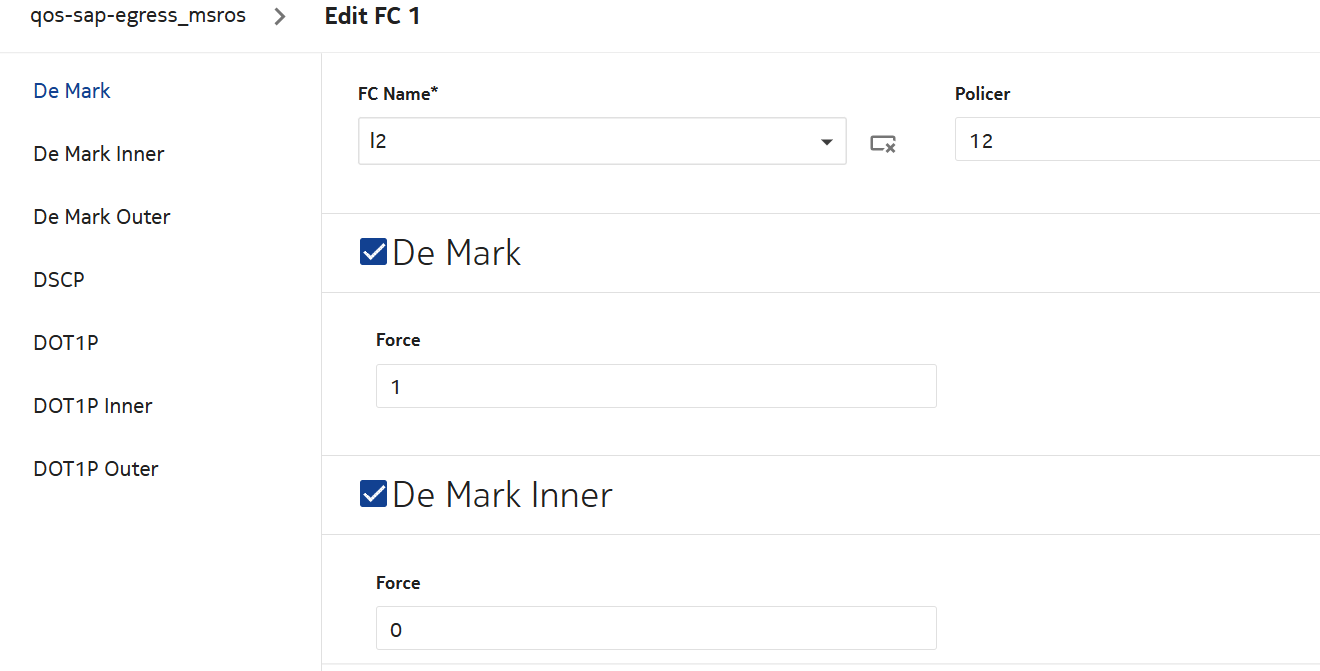Open the FC Name dropdown arrow

click(827, 142)
